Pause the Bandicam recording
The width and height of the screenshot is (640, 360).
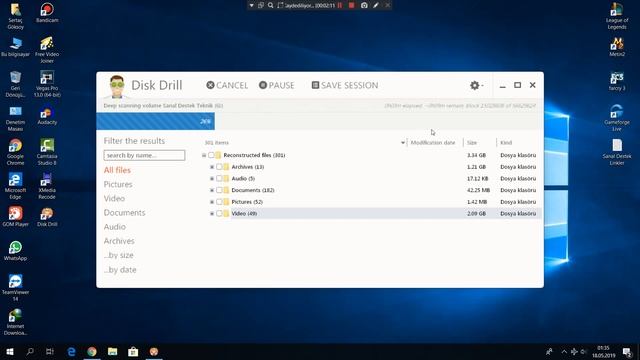coord(340,5)
